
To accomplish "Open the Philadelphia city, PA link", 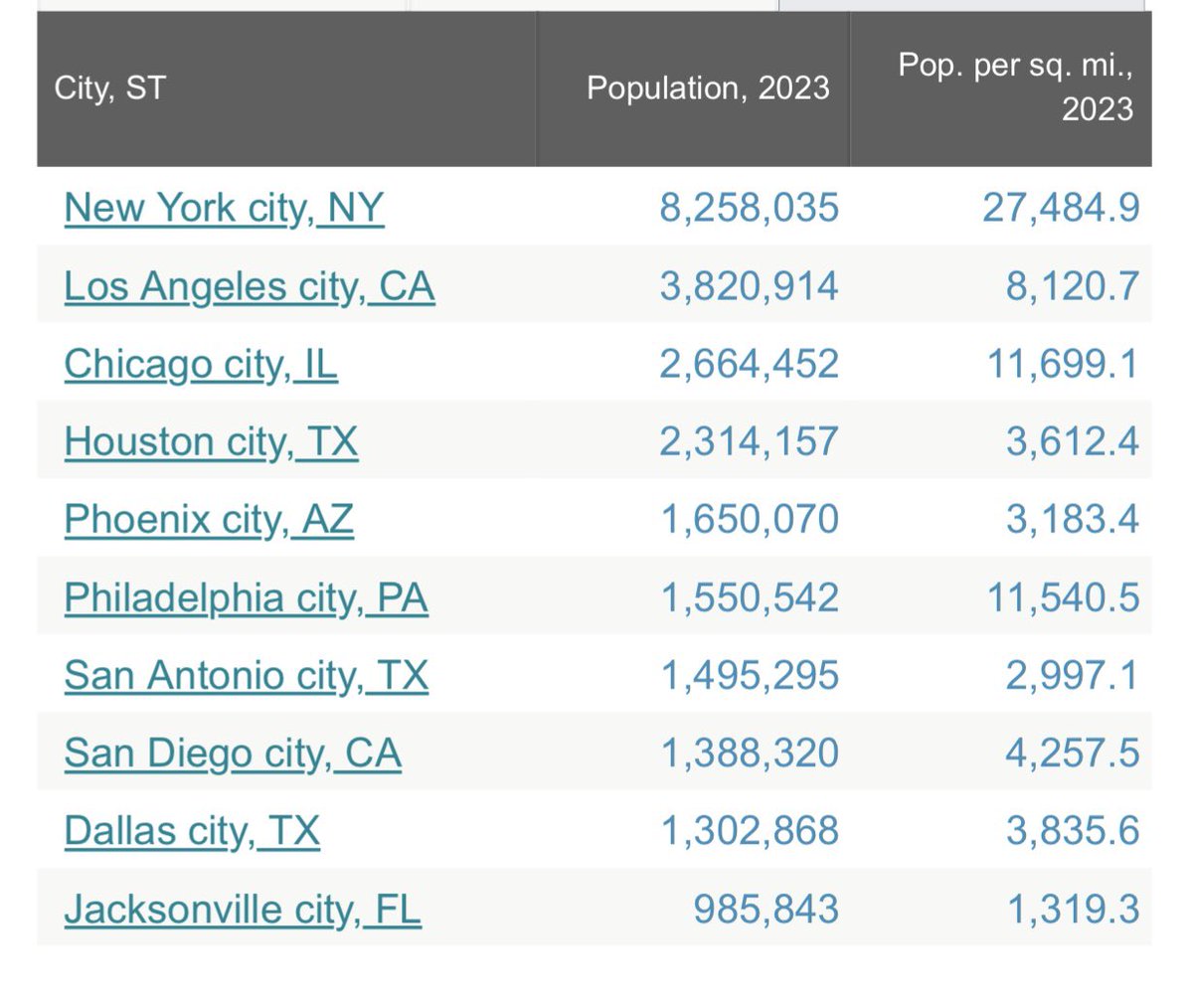I will tap(246, 597).
